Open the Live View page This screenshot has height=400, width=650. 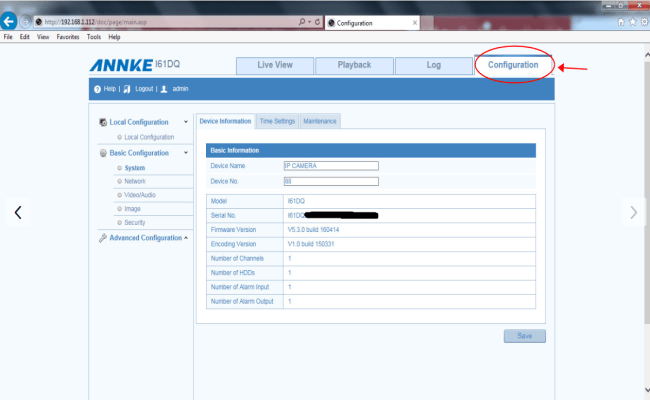[x=274, y=65]
